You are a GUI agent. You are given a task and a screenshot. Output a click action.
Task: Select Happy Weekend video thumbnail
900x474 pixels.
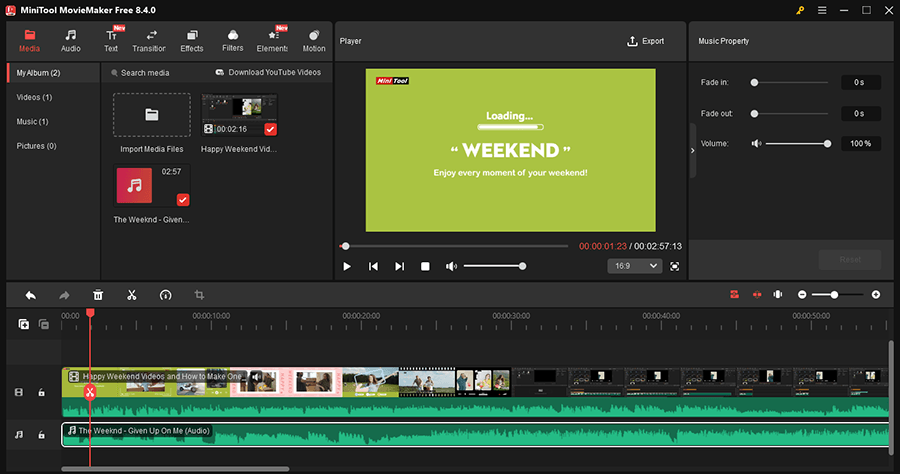point(239,115)
